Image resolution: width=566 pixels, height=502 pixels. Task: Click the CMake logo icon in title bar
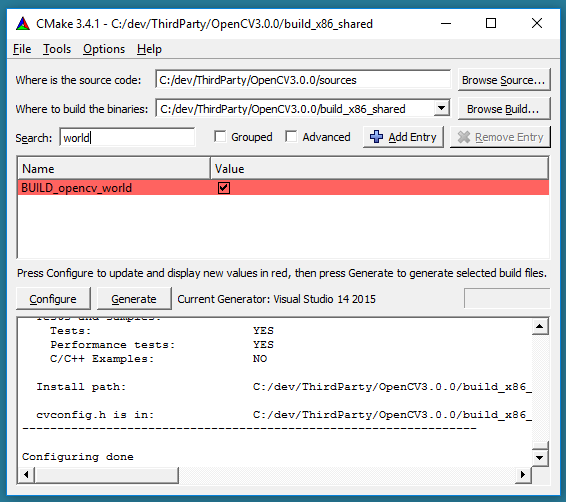[x=23, y=24]
